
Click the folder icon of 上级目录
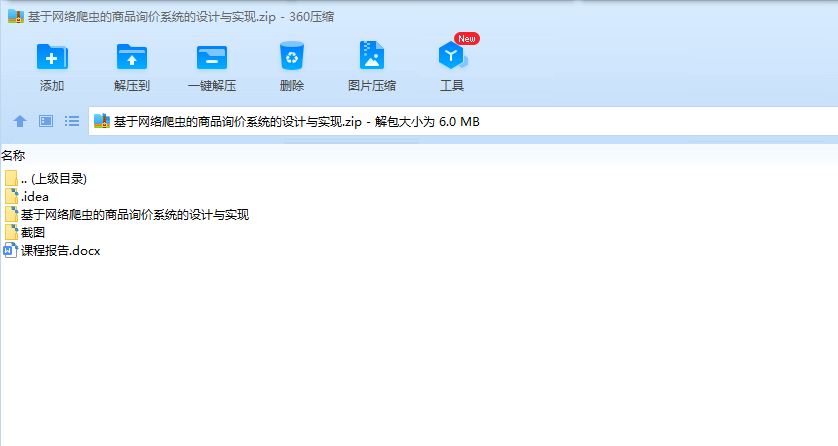[11, 178]
